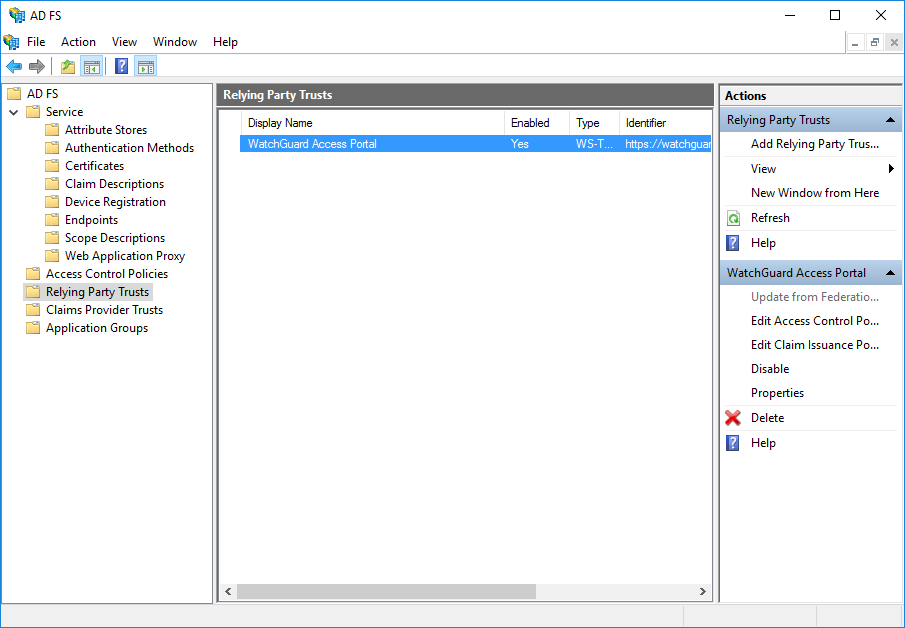Select Claims Provider Trusts in tree
The image size is (905, 628).
click(104, 310)
